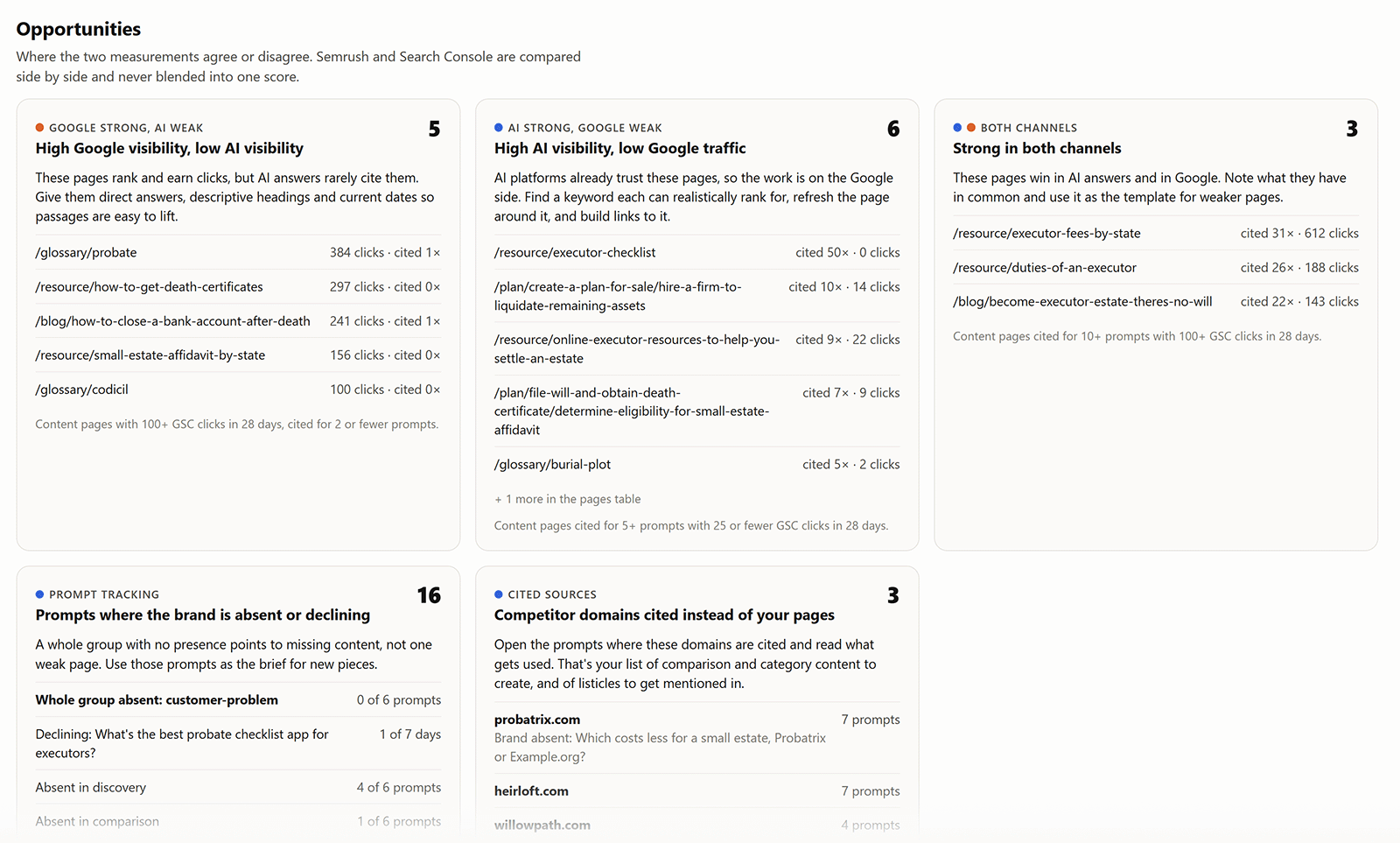Screen dimensions: 1400x843
Task: Click the '0 of 6 prompts' value
Action: [399, 699]
